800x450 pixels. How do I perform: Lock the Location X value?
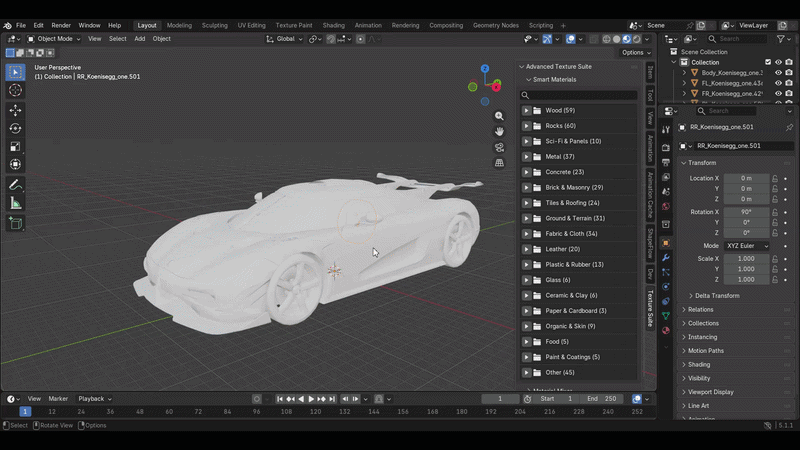click(x=774, y=179)
